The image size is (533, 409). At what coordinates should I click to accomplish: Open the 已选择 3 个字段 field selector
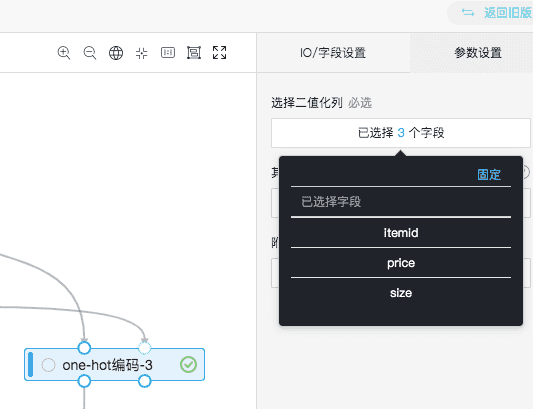(401, 133)
